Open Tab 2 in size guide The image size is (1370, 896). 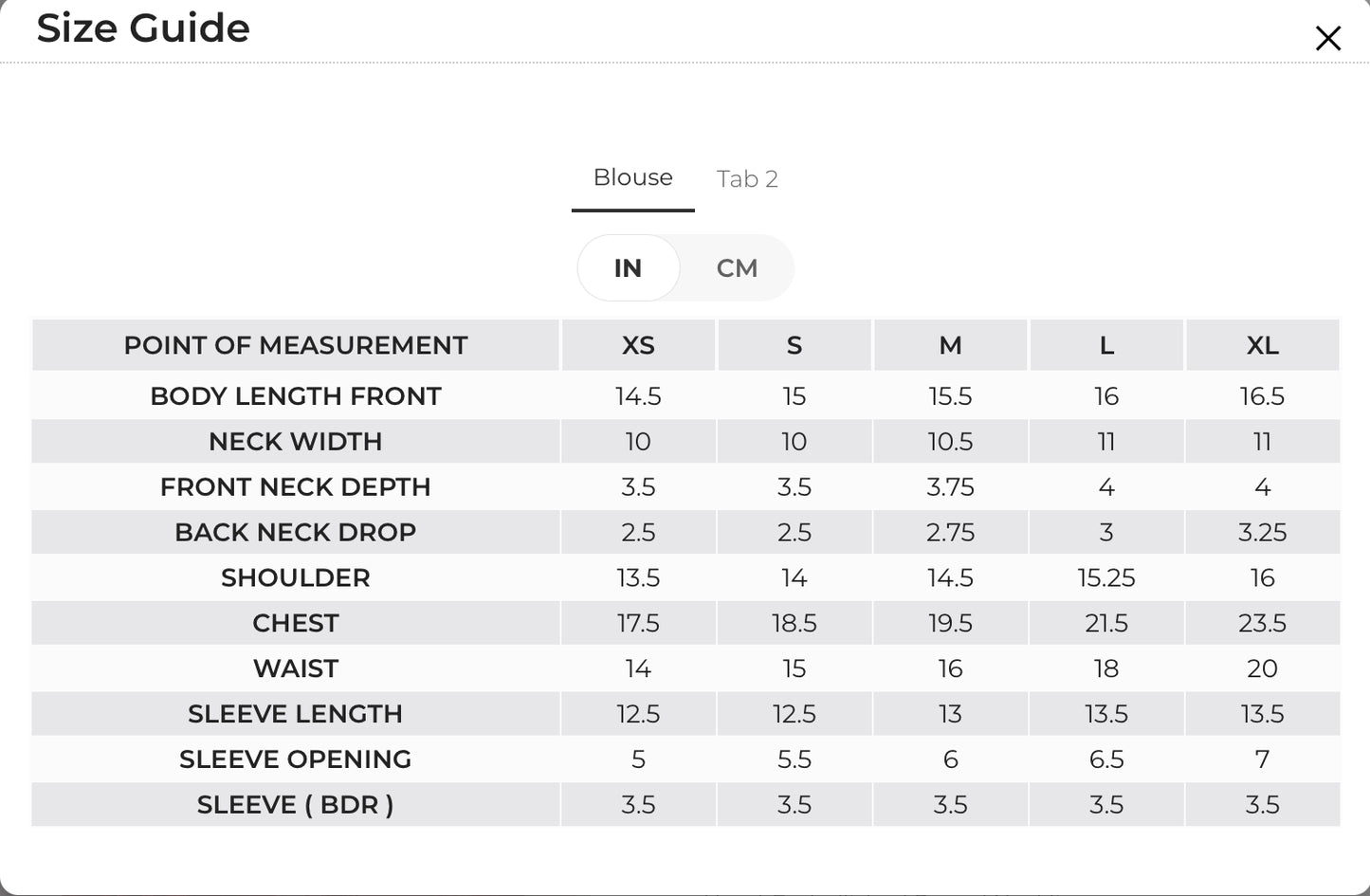[x=747, y=179]
